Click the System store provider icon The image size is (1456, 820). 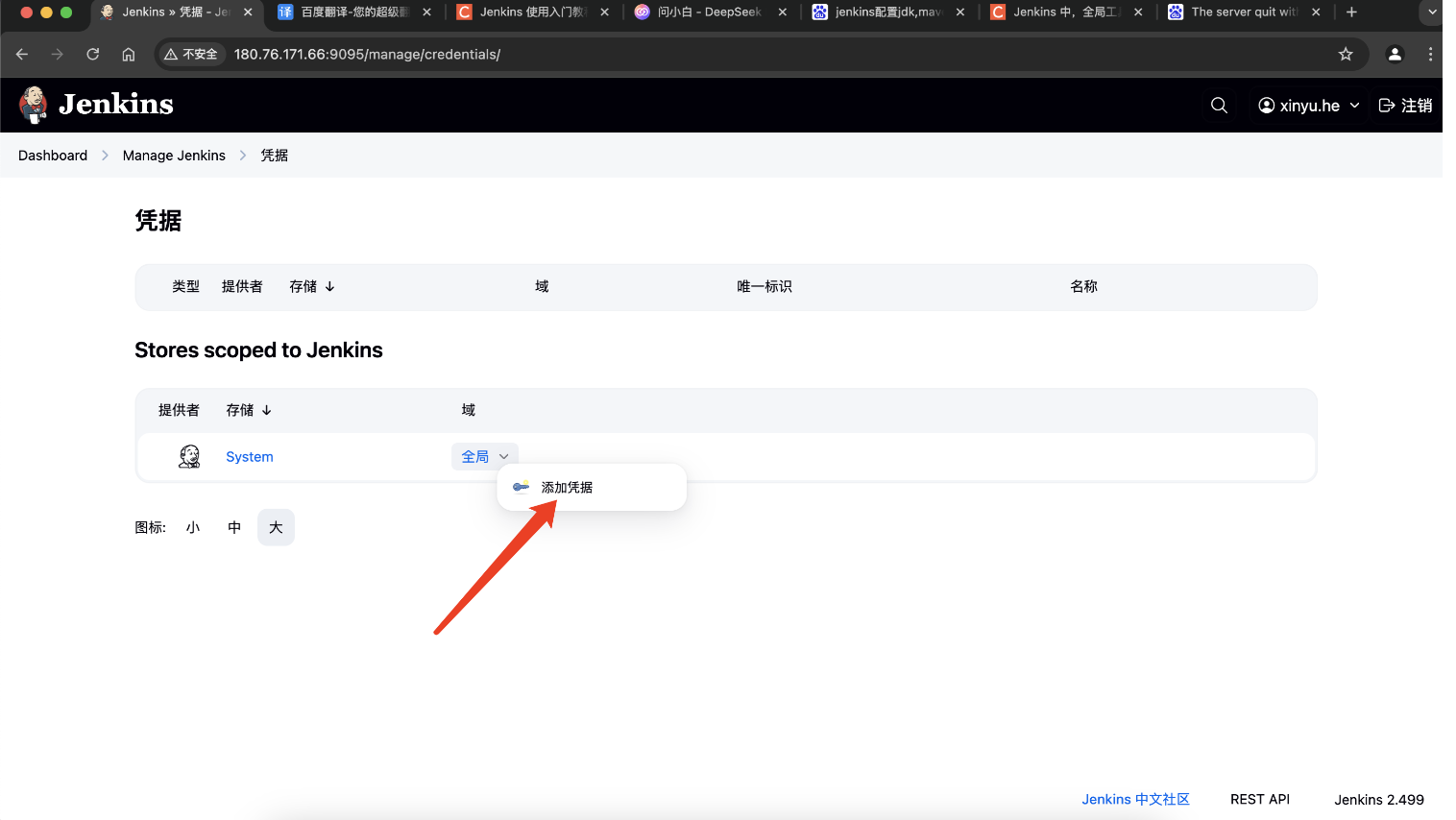click(190, 457)
